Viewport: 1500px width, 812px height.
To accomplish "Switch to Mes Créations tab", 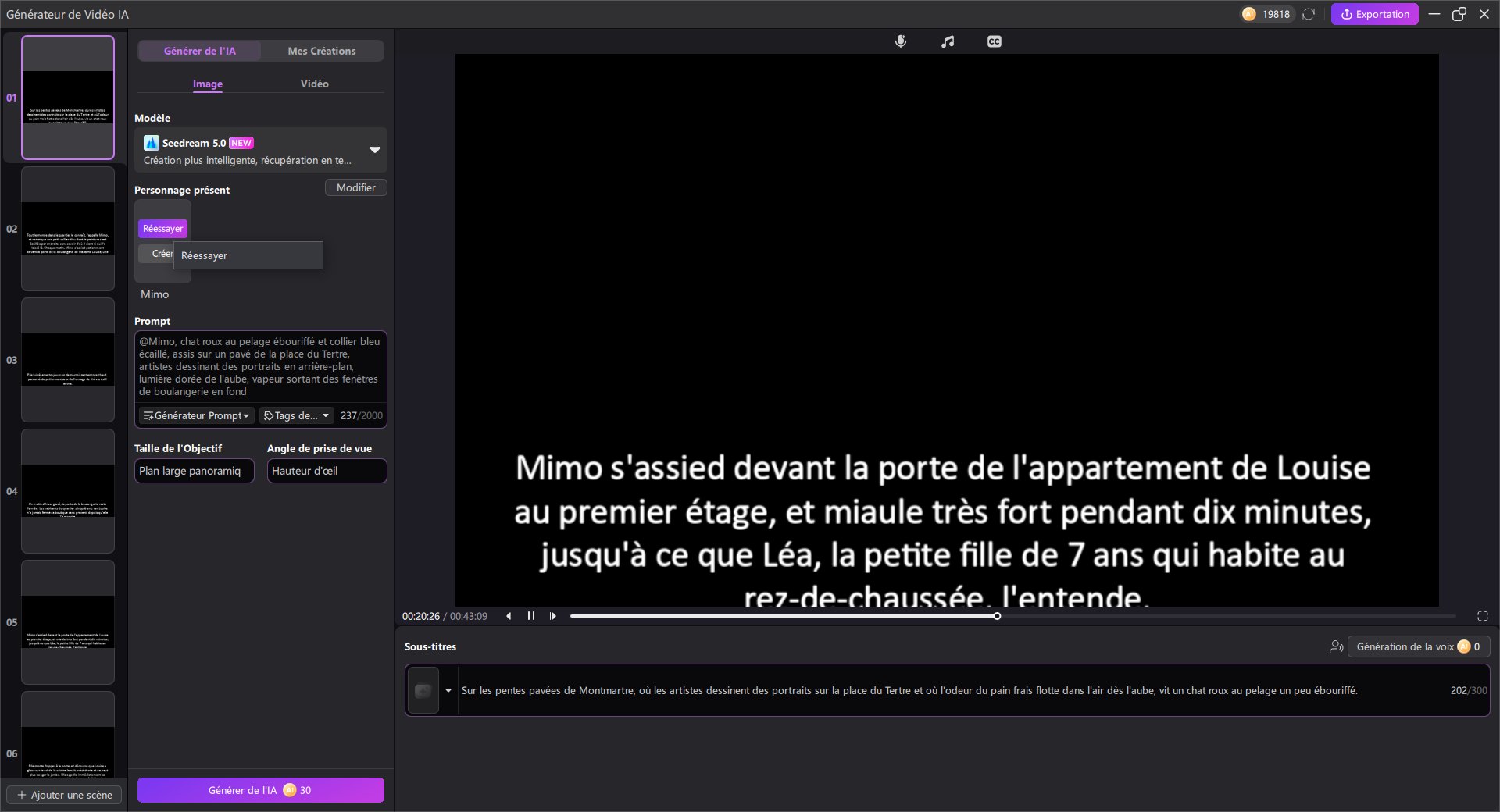I will coord(322,51).
